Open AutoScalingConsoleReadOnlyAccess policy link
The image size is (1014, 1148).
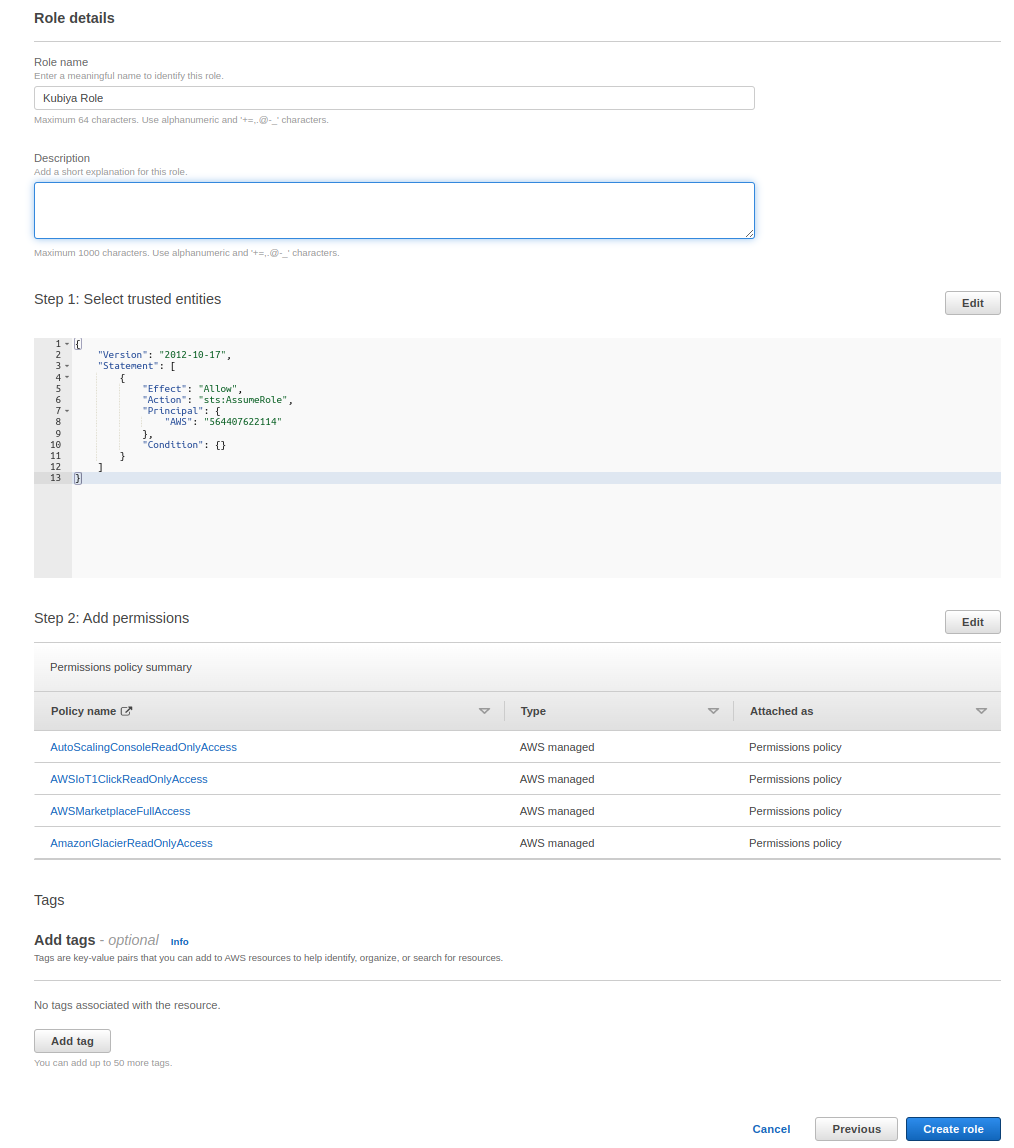143,747
